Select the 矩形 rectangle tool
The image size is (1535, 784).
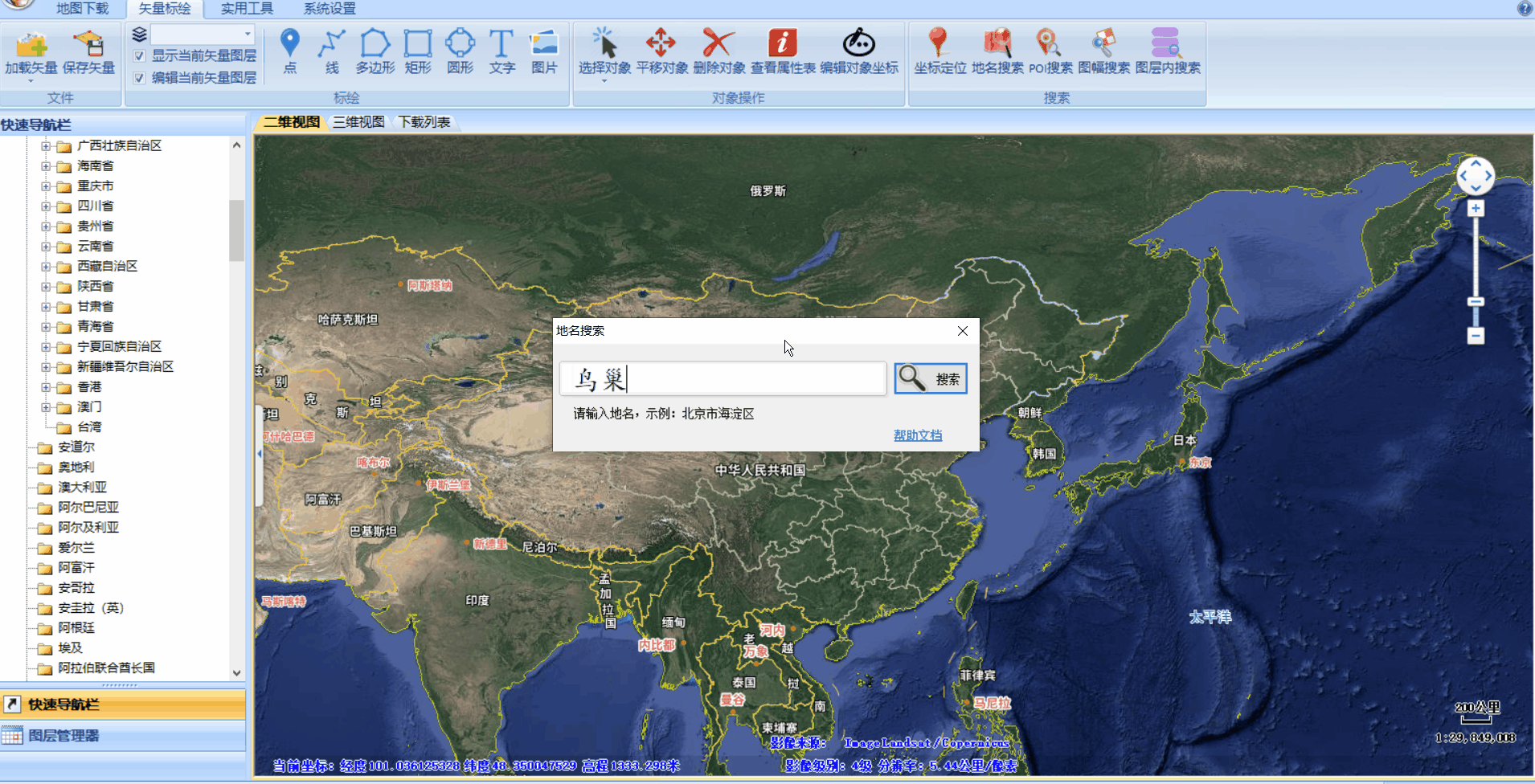pos(418,51)
